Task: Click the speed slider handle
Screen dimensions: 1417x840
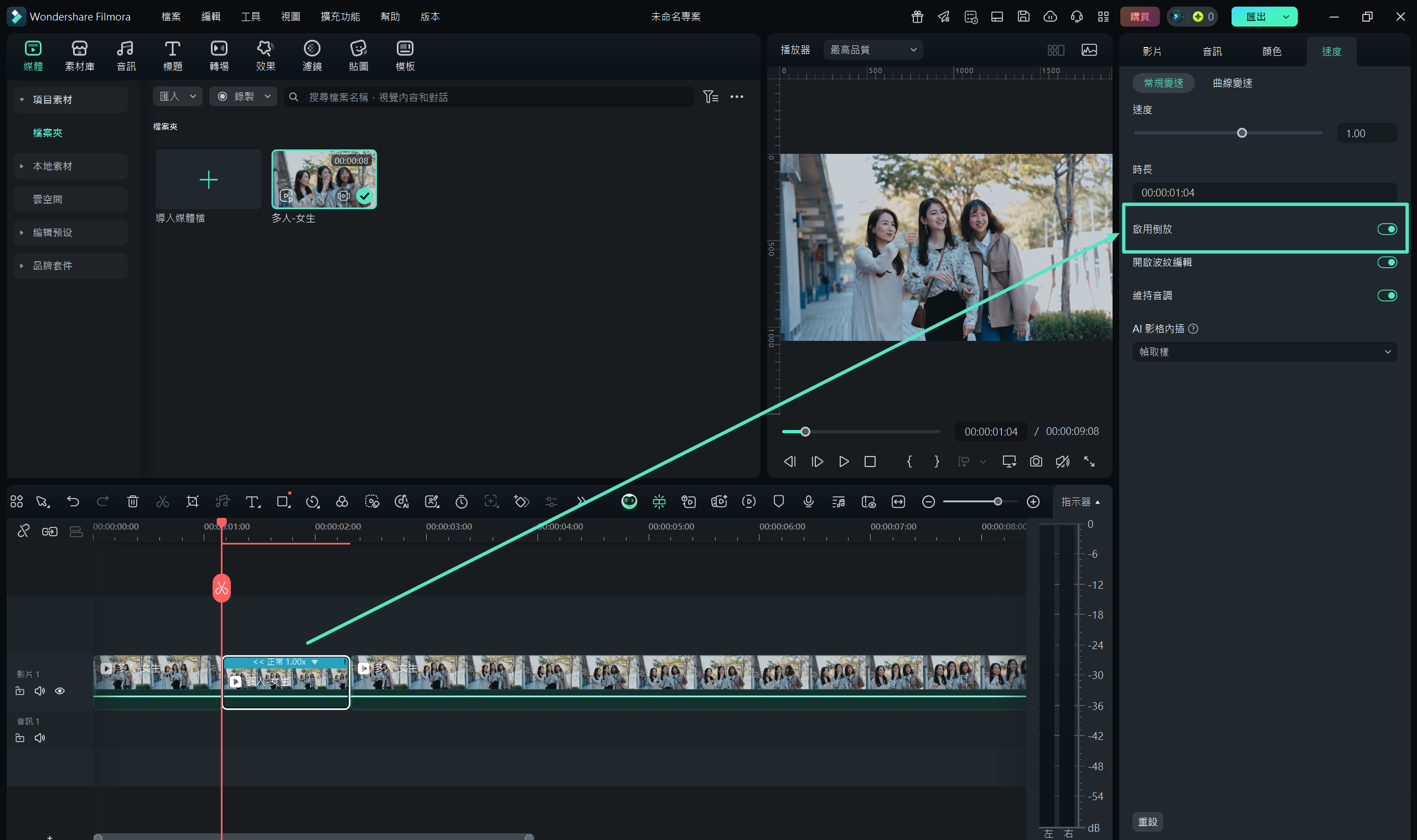Action: [x=1242, y=133]
